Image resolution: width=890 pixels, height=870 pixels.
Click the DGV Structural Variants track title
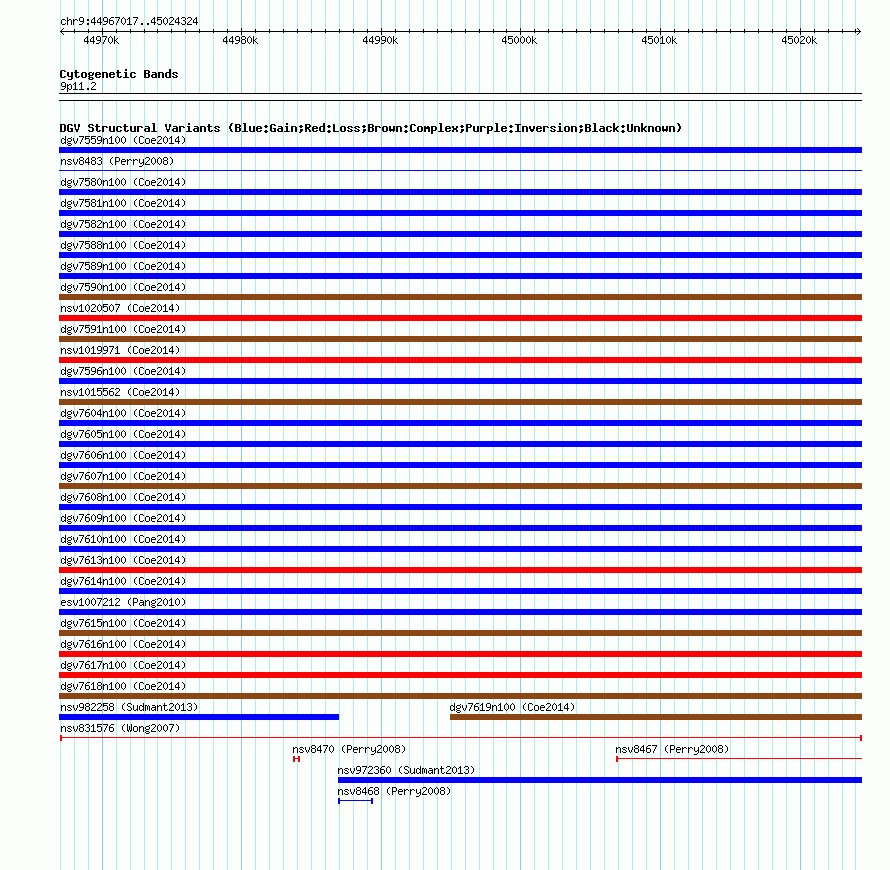[371, 128]
